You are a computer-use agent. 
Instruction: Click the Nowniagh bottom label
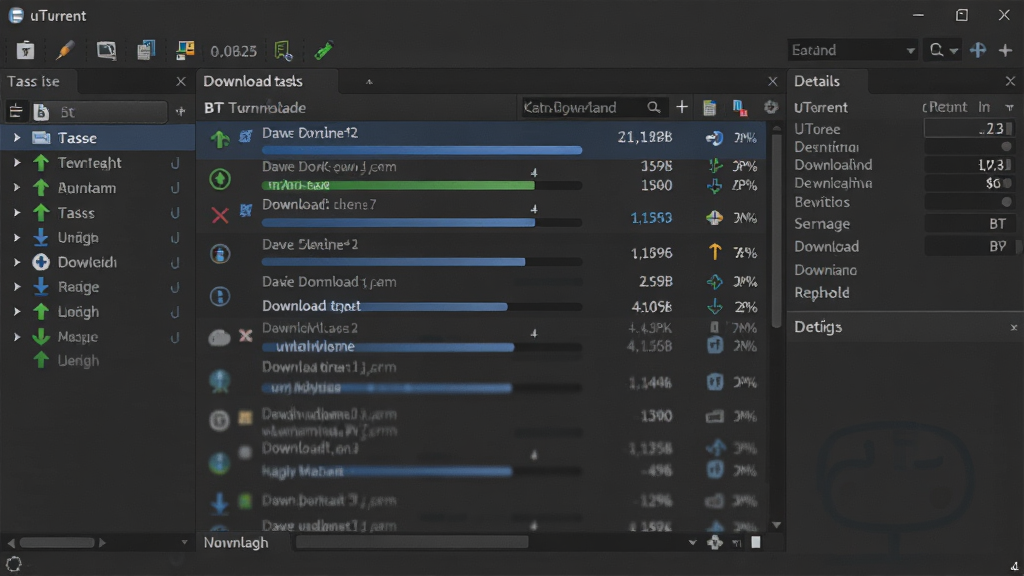236,543
